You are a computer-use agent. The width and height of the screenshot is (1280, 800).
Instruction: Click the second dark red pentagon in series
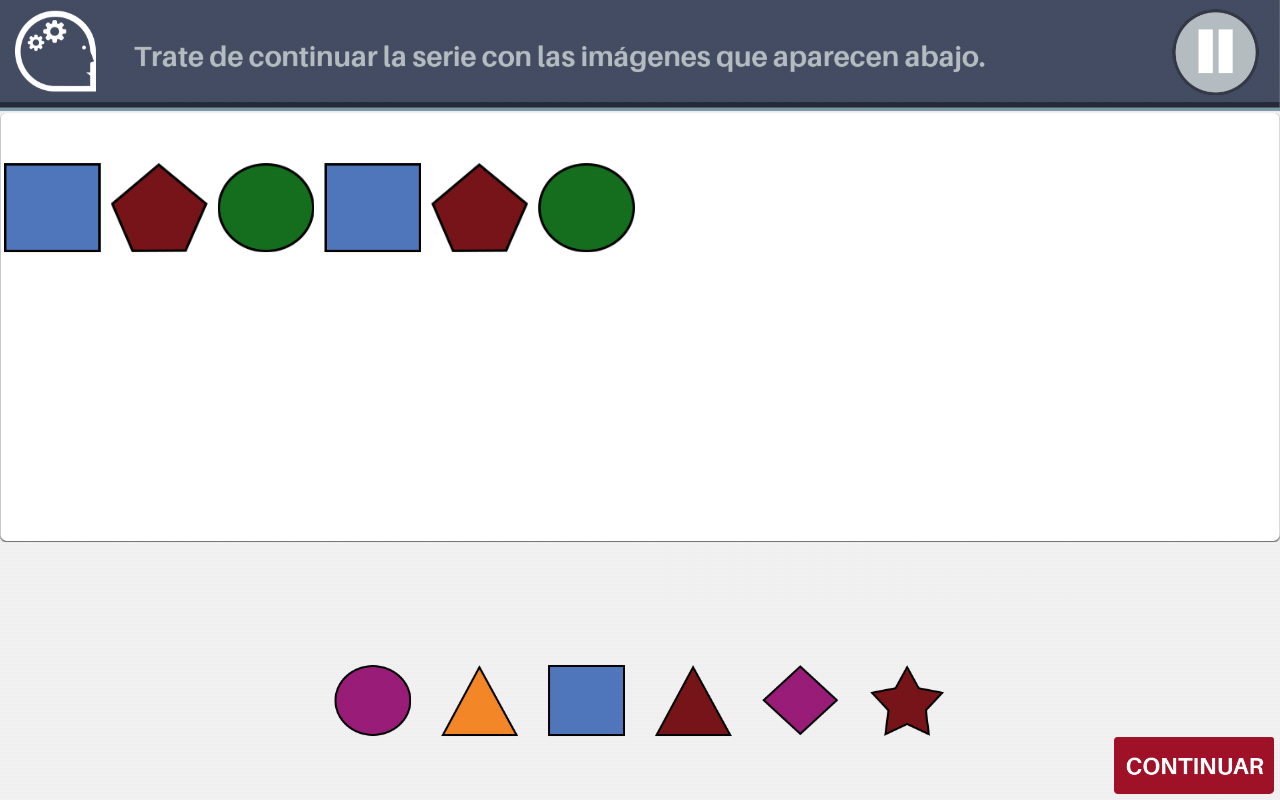tap(479, 210)
